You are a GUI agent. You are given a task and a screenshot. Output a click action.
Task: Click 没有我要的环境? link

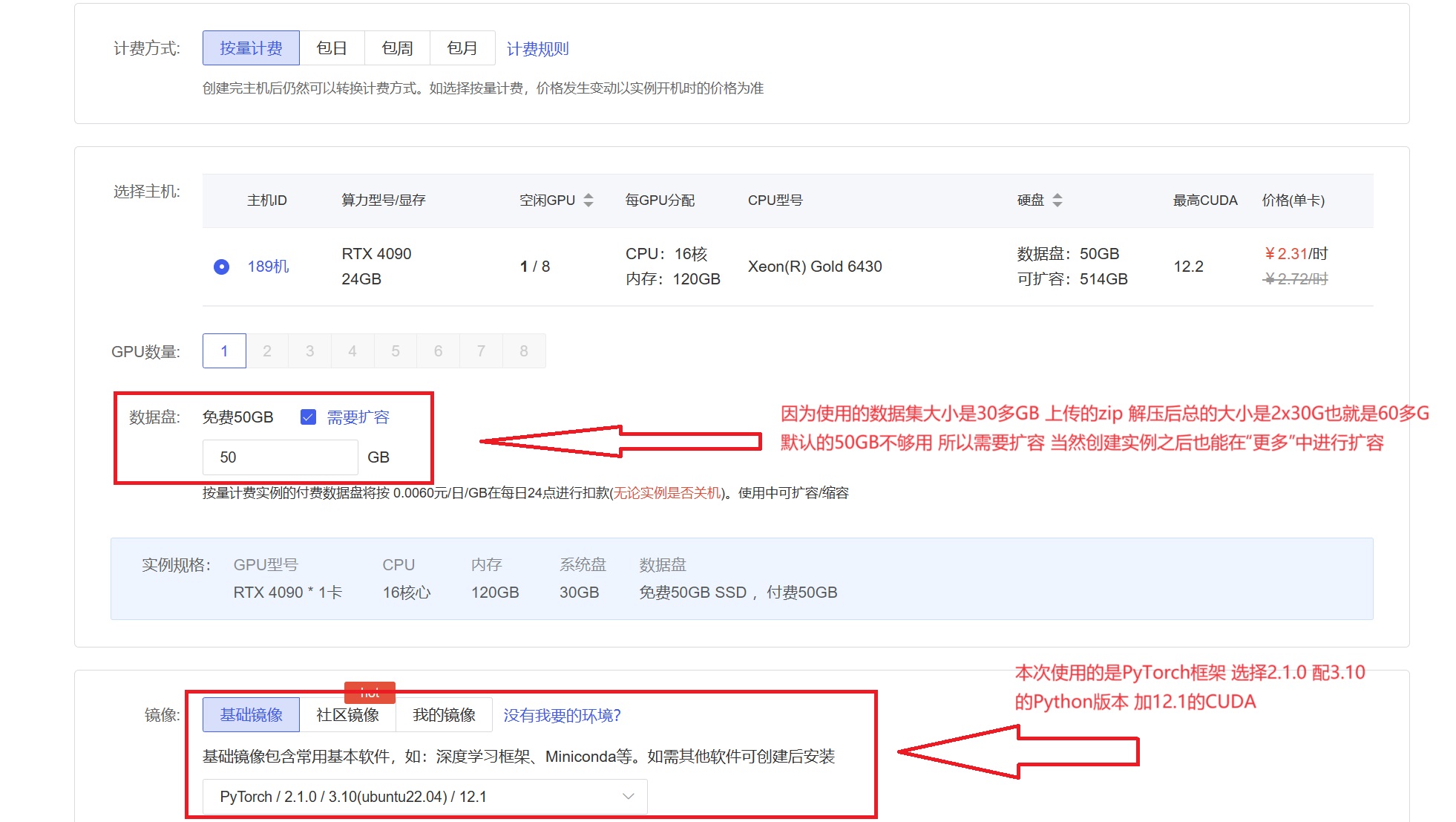point(562,715)
